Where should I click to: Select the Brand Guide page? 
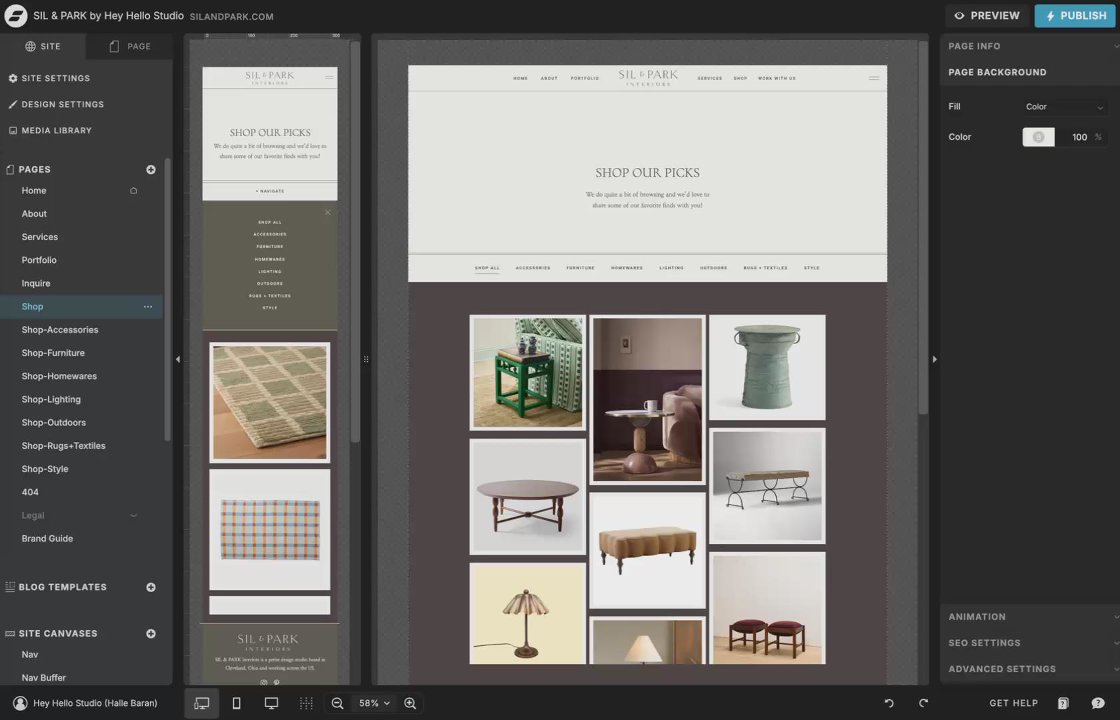pyautogui.click(x=47, y=539)
